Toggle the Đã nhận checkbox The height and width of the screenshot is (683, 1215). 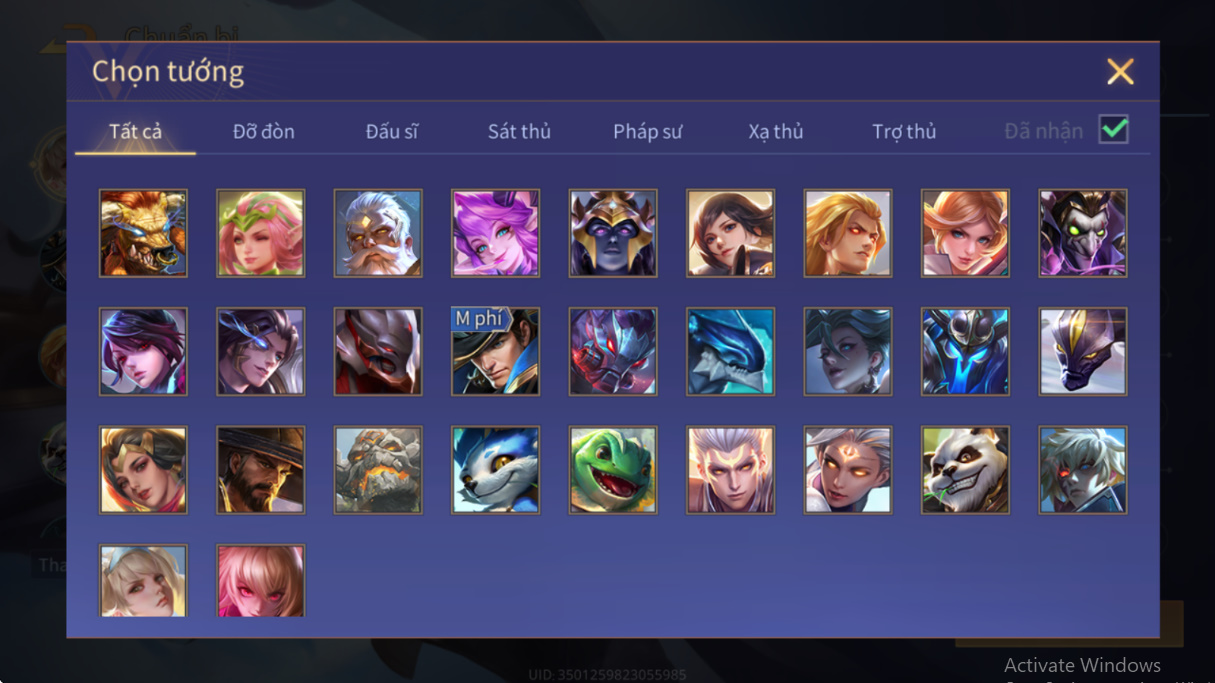1113,130
